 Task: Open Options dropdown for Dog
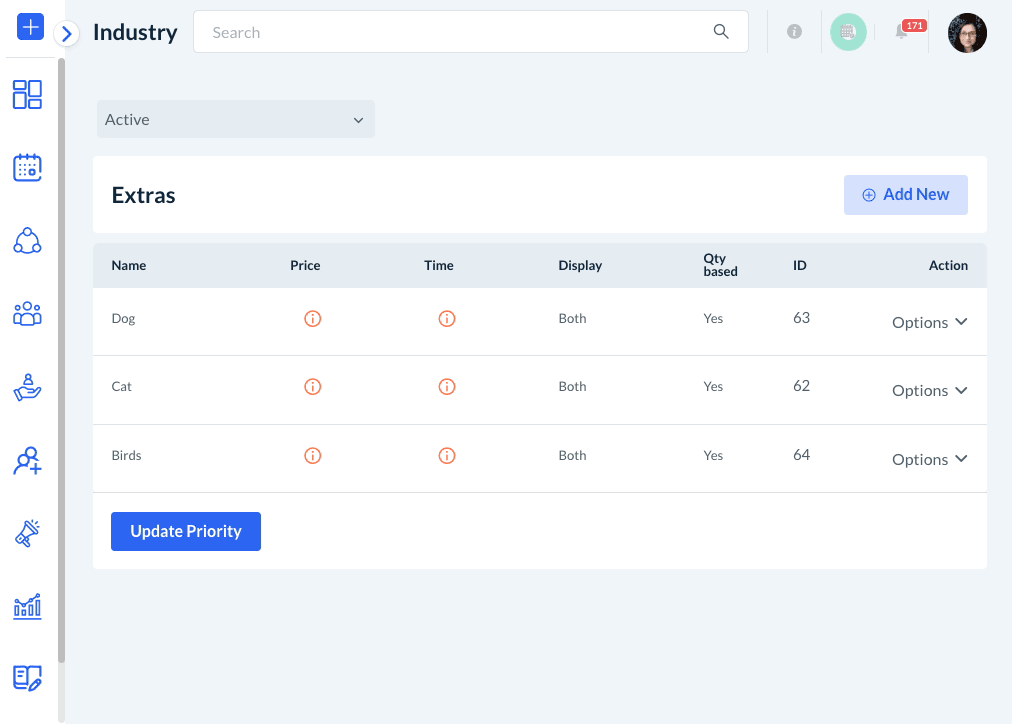click(929, 322)
